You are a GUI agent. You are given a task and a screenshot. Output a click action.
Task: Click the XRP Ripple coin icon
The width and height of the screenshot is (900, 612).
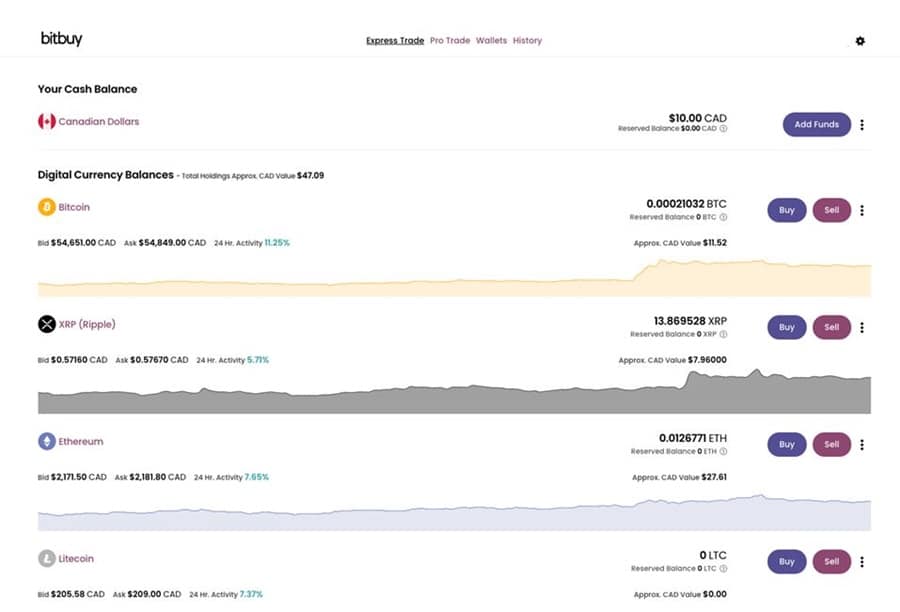coord(46,324)
